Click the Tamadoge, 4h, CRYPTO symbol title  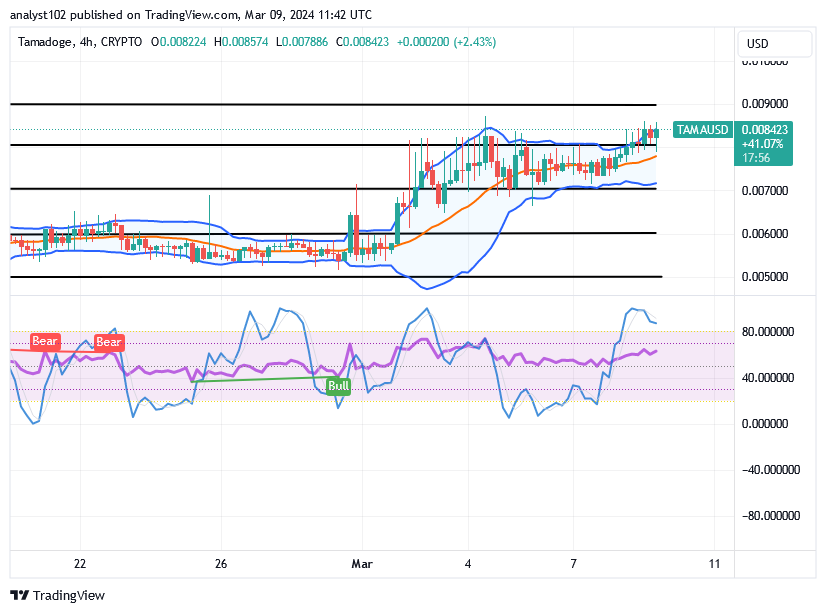point(80,42)
